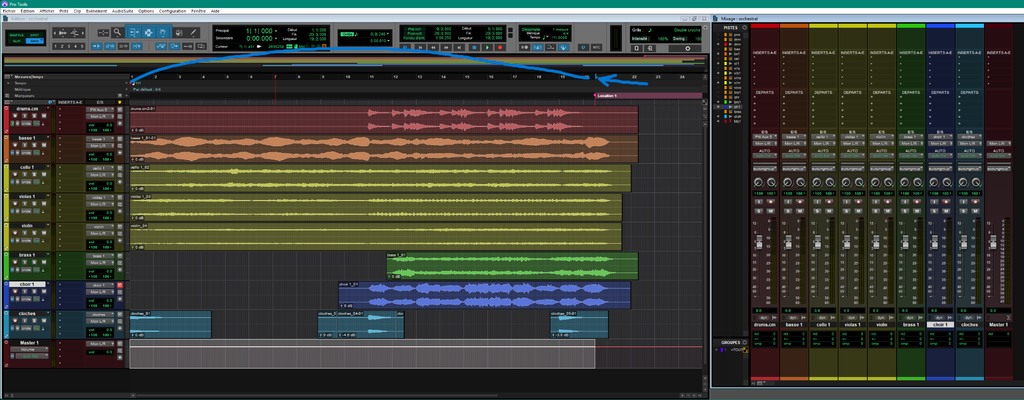This screenshot has height=400, width=1024.
Task: Select the Zoomer magnifier tool
Action: (118, 32)
